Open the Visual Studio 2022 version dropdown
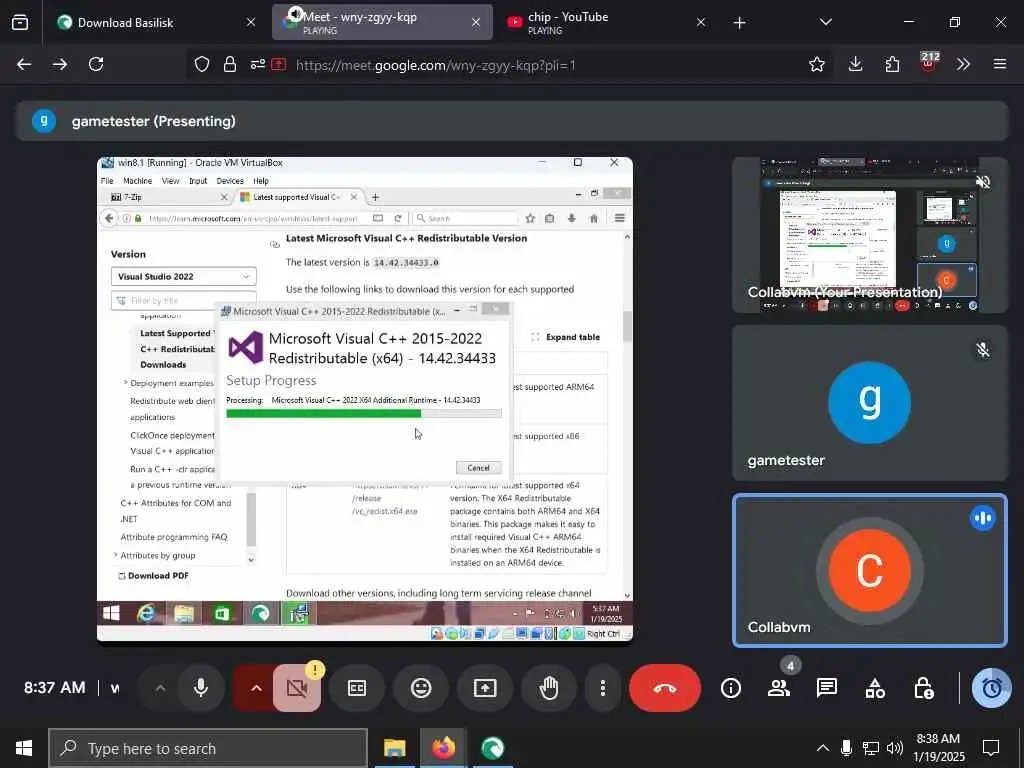This screenshot has height=768, width=1024. tap(184, 276)
